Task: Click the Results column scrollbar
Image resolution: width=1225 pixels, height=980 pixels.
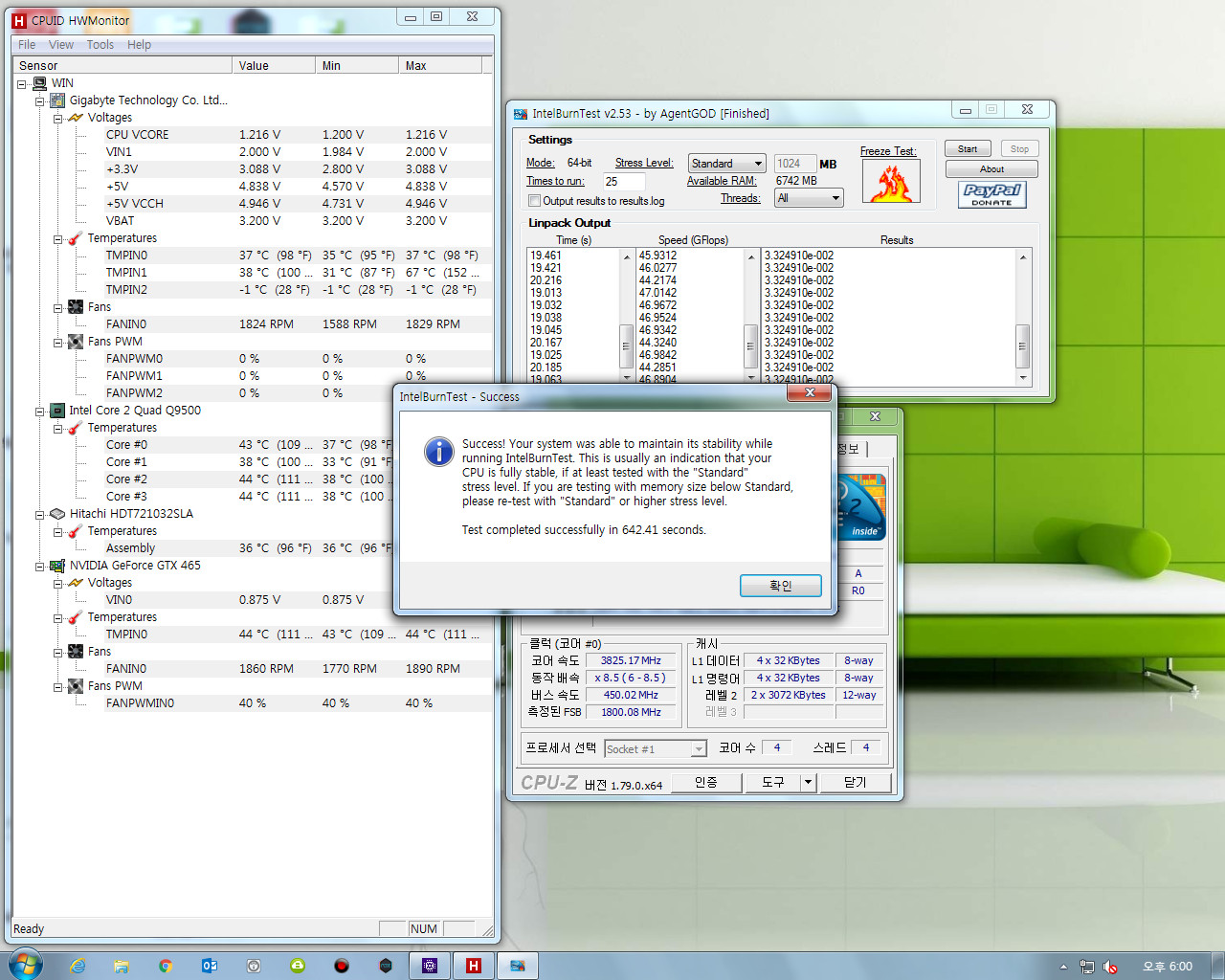Action: (x=1022, y=315)
